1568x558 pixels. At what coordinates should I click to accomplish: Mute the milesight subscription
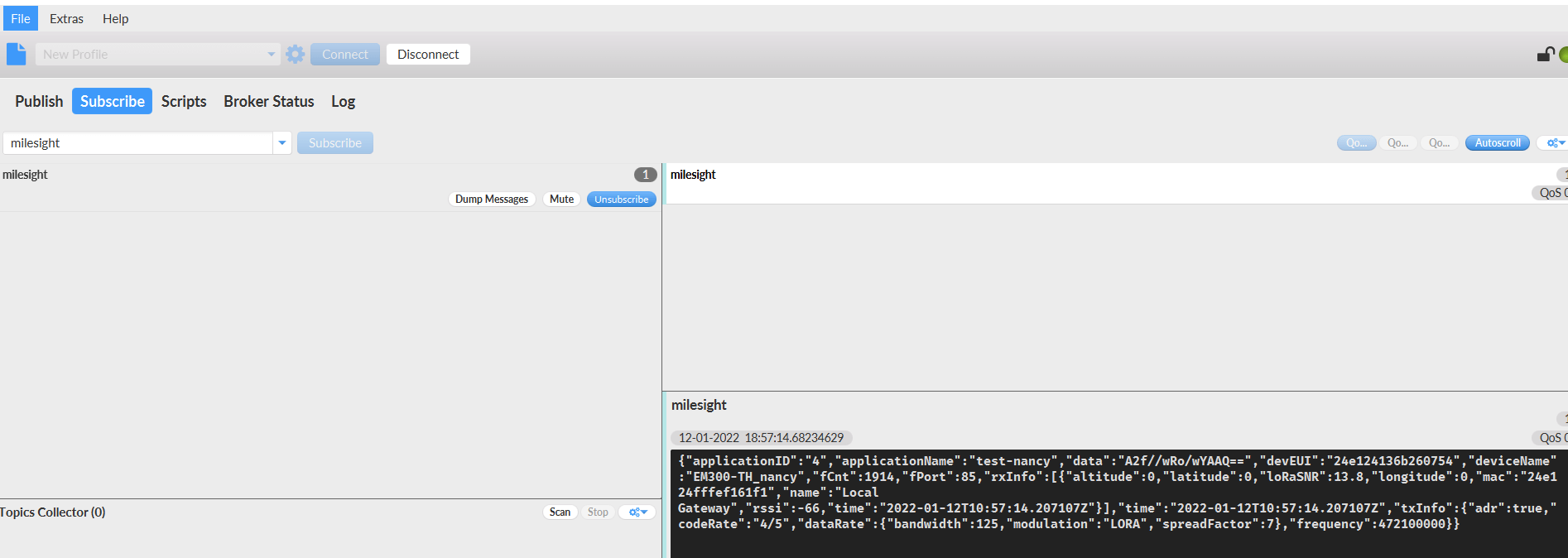tap(561, 200)
